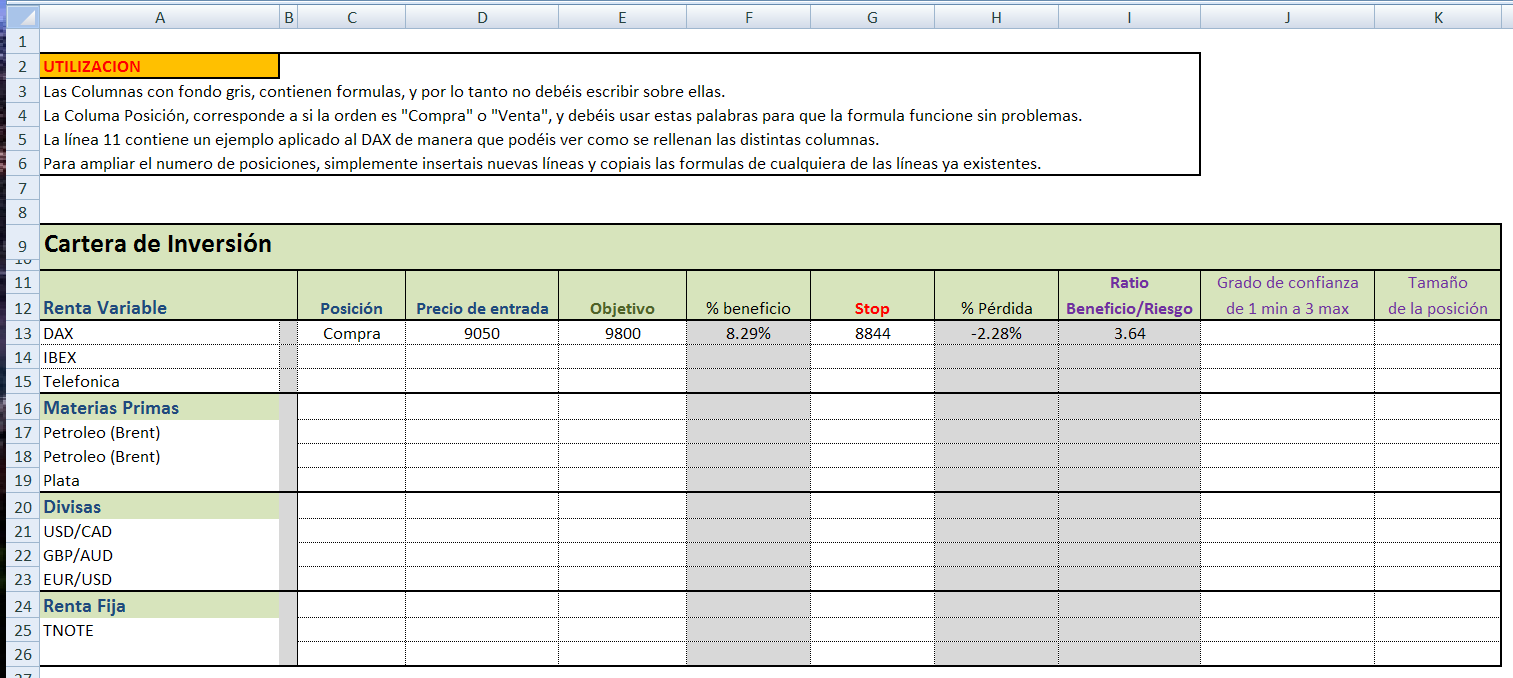Select the '% Pérdida' heading cell
Image resolution: width=1513 pixels, height=678 pixels.
[x=996, y=308]
